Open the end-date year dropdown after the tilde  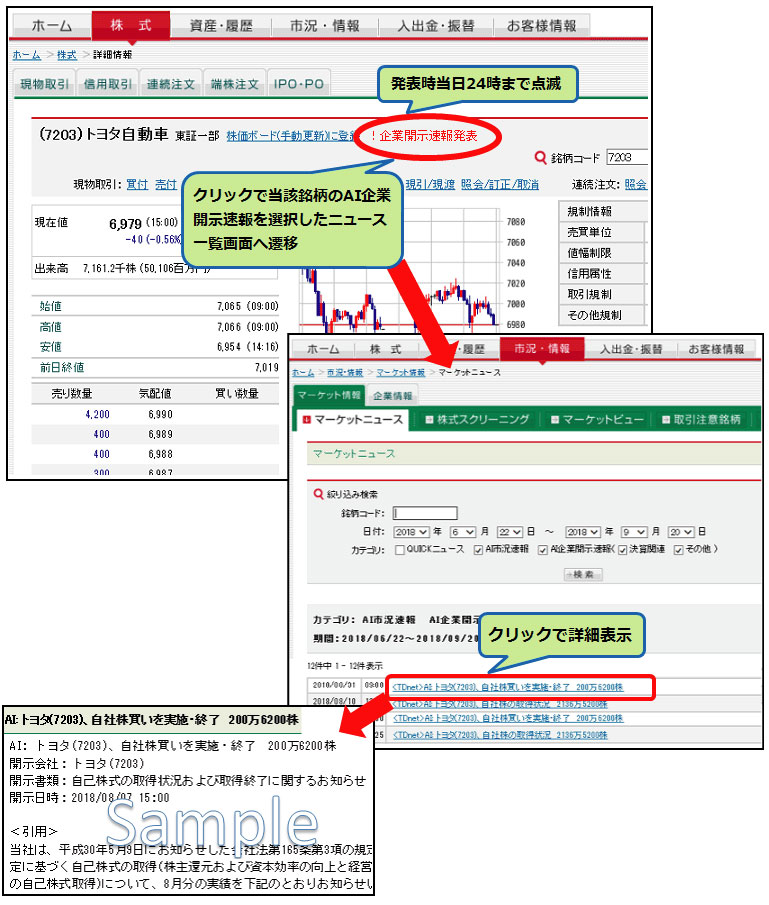(583, 532)
